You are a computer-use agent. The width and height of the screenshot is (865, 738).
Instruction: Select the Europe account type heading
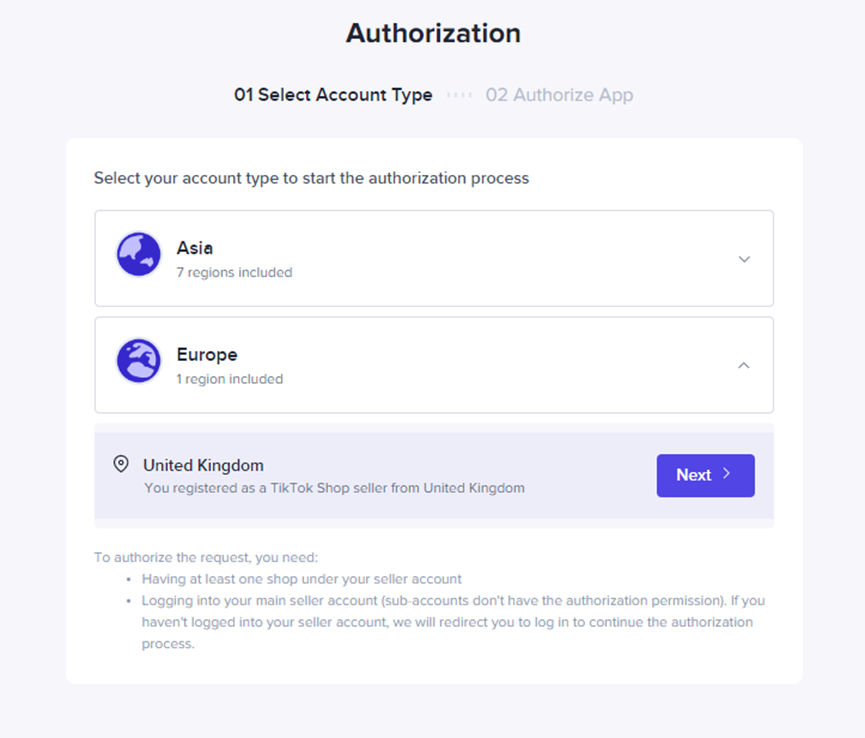click(x=207, y=354)
